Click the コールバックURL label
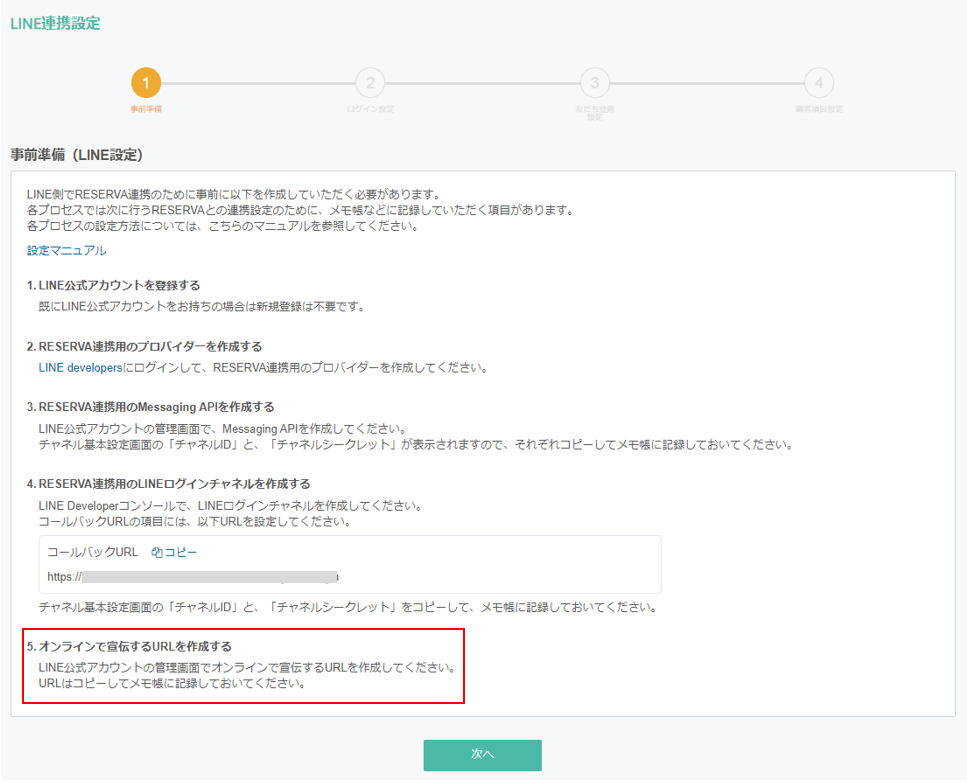 [x=92, y=552]
